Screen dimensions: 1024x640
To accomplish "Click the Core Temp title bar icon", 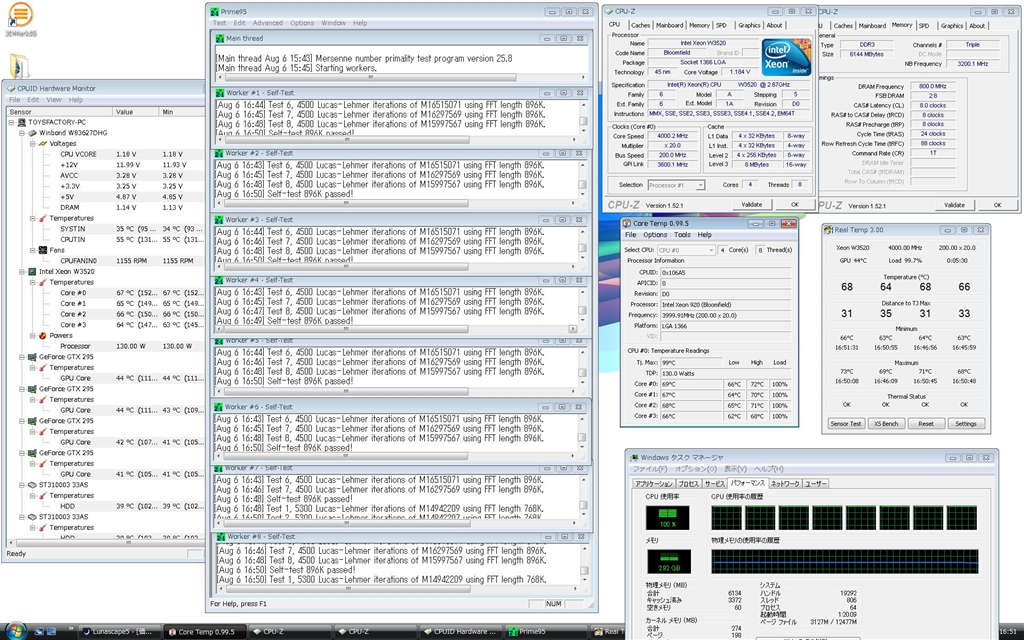I will point(628,223).
